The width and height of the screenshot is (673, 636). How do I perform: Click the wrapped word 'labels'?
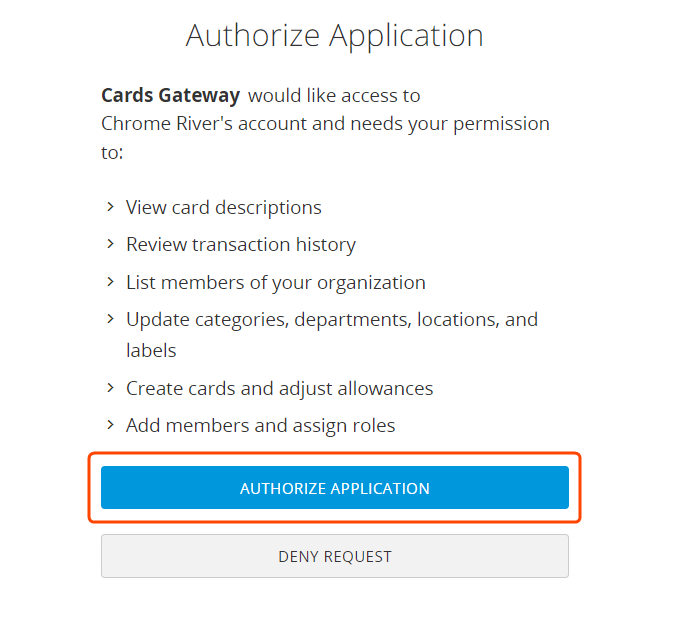click(x=151, y=351)
